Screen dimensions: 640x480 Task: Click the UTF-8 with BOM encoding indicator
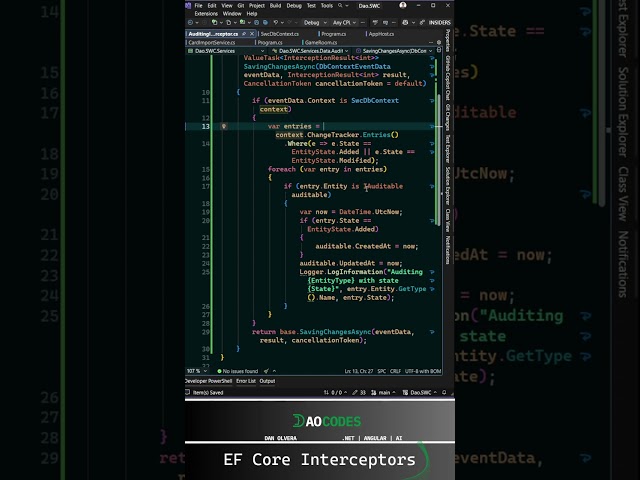click(423, 371)
